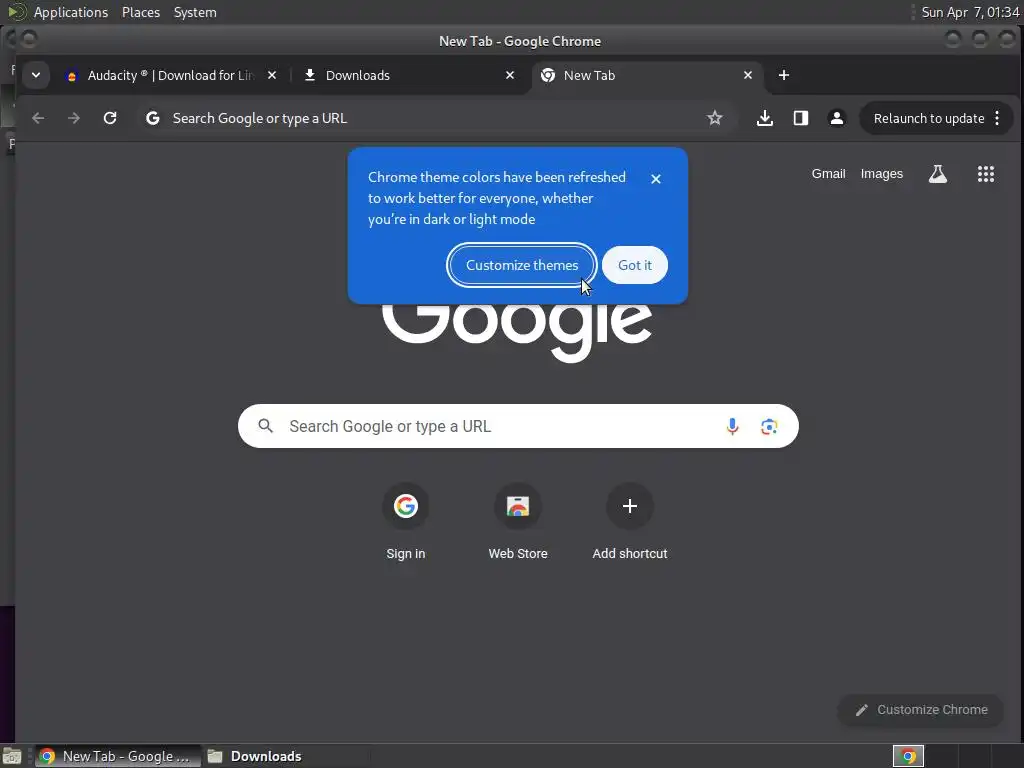Close the New Tab tab

point(748,75)
